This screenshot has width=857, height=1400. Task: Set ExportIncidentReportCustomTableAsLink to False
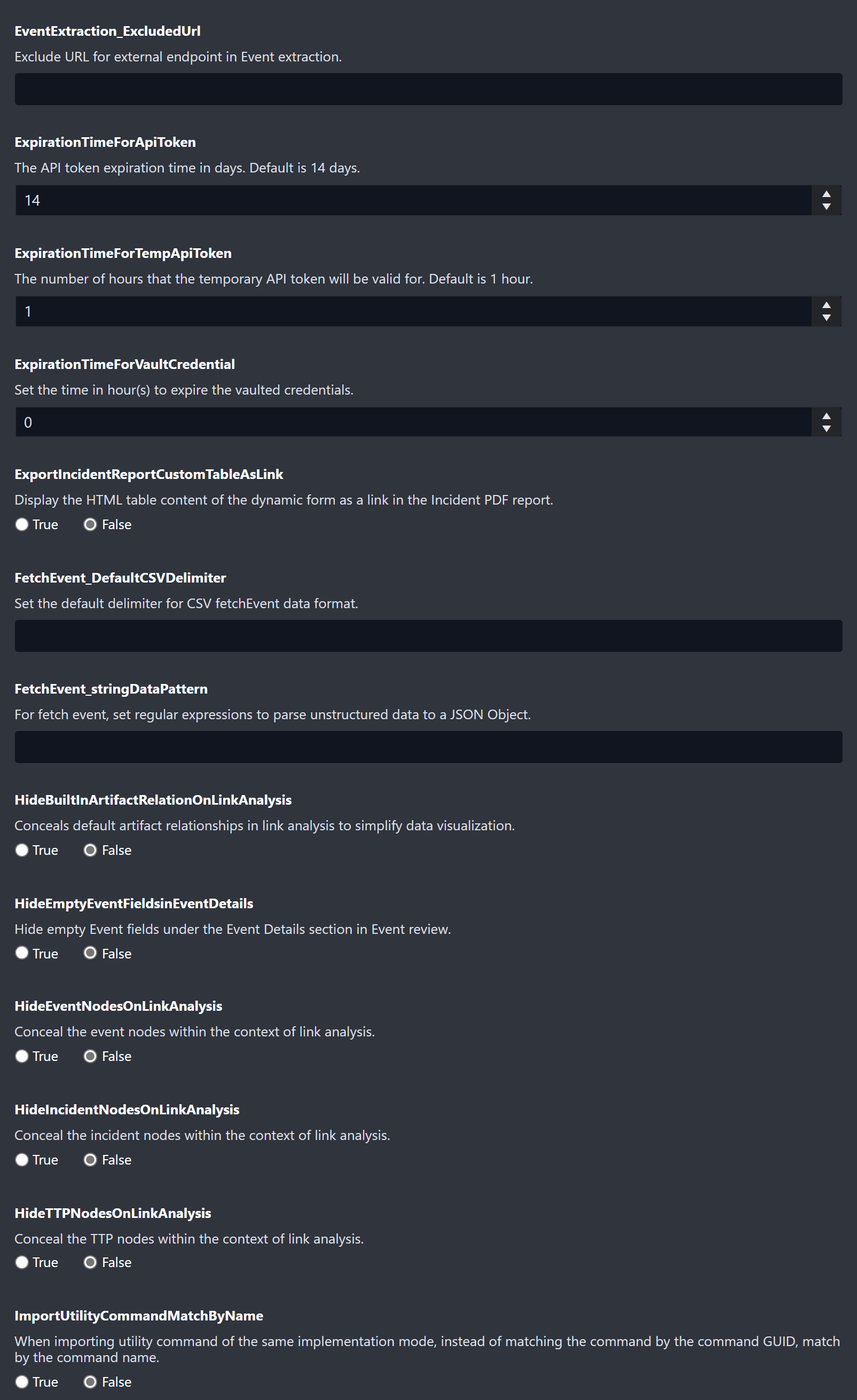(90, 524)
